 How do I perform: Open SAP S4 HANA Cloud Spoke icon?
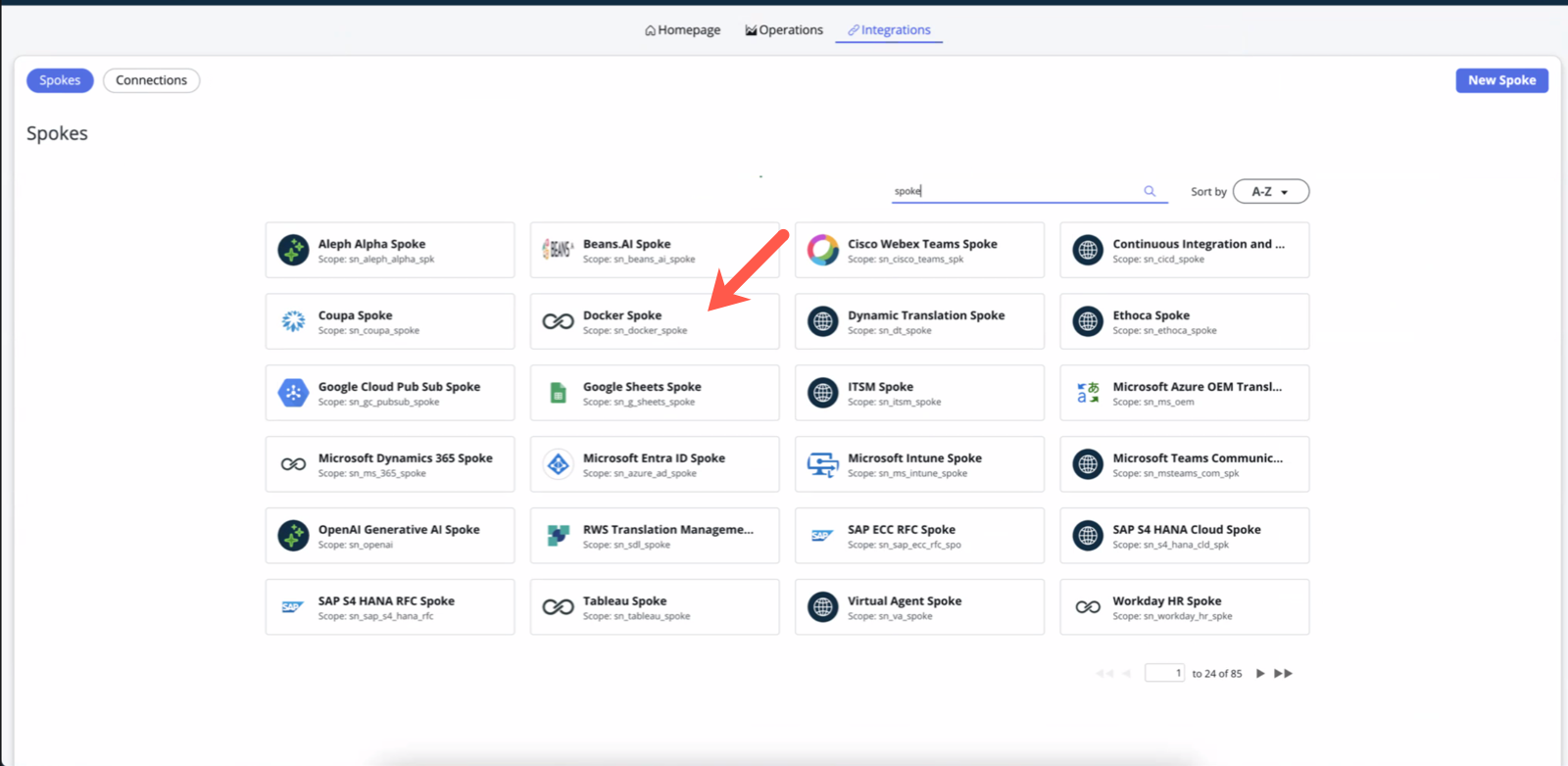pos(1088,536)
